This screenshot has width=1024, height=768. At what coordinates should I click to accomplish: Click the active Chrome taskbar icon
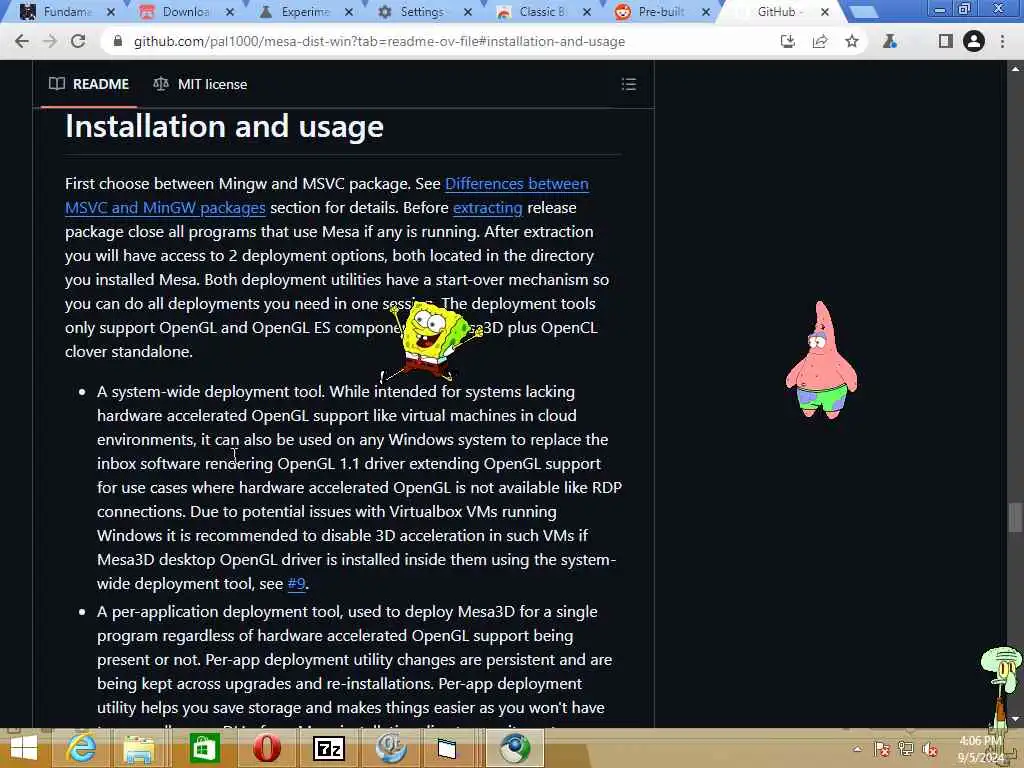tap(515, 748)
